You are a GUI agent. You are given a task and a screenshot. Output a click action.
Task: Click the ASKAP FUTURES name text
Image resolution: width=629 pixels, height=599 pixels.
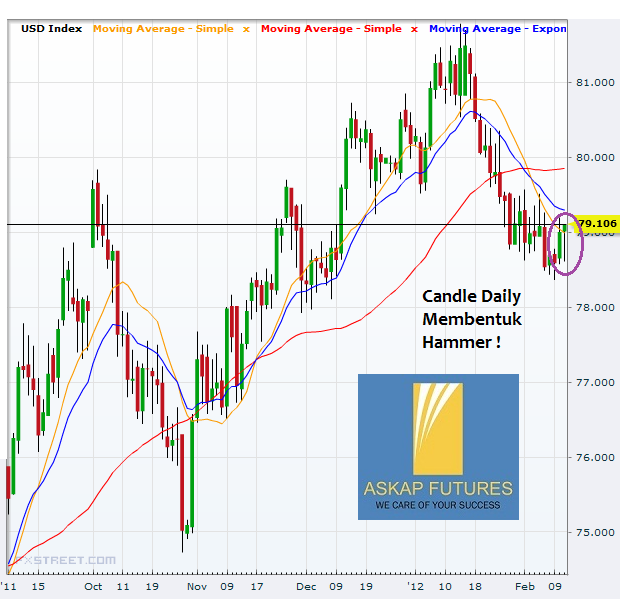pyautogui.click(x=438, y=489)
